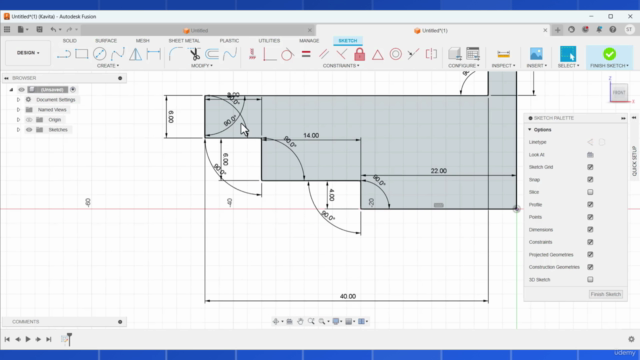
Task: Apply the Tangent constraint
Action: click(287, 54)
